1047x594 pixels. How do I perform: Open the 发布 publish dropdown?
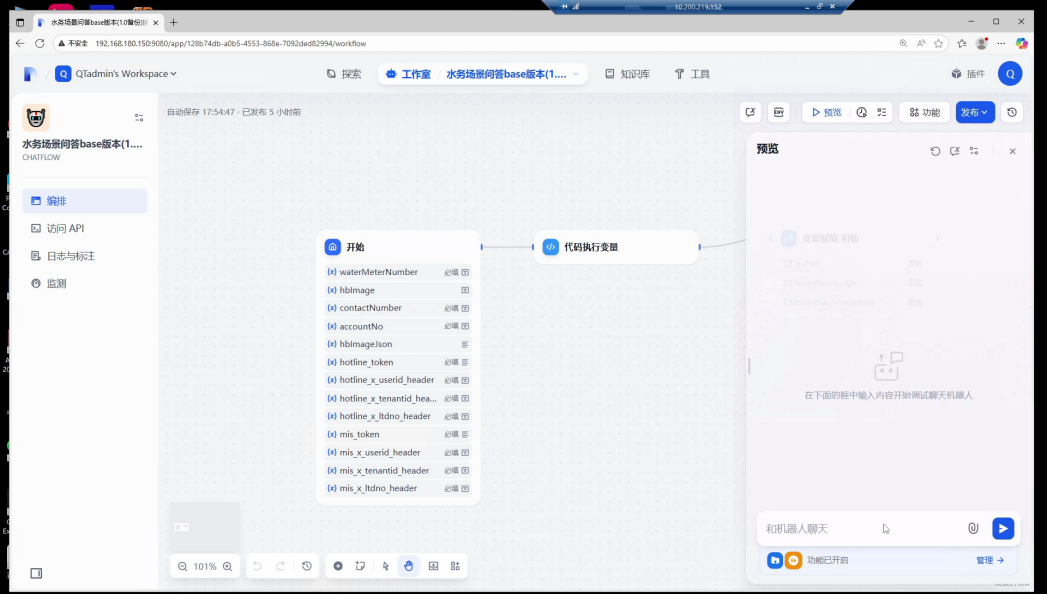click(x=974, y=112)
